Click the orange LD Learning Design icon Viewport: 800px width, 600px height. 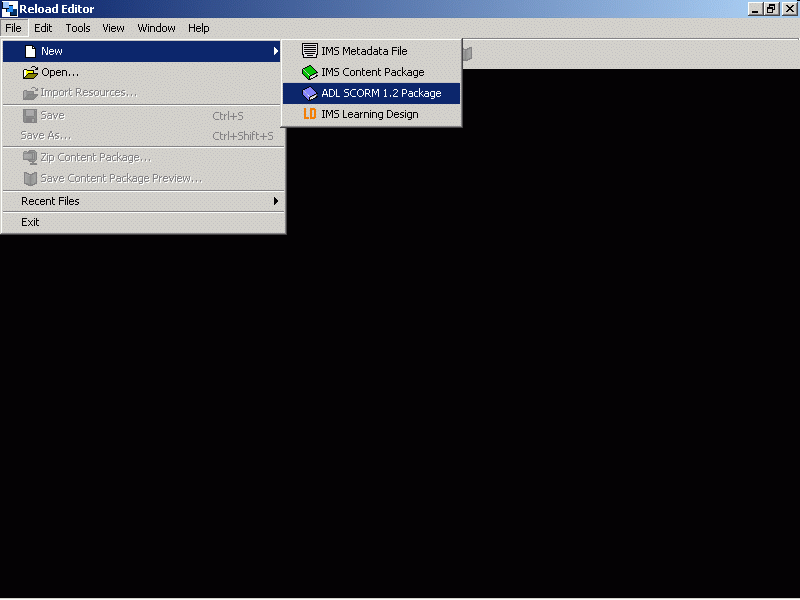(310, 114)
